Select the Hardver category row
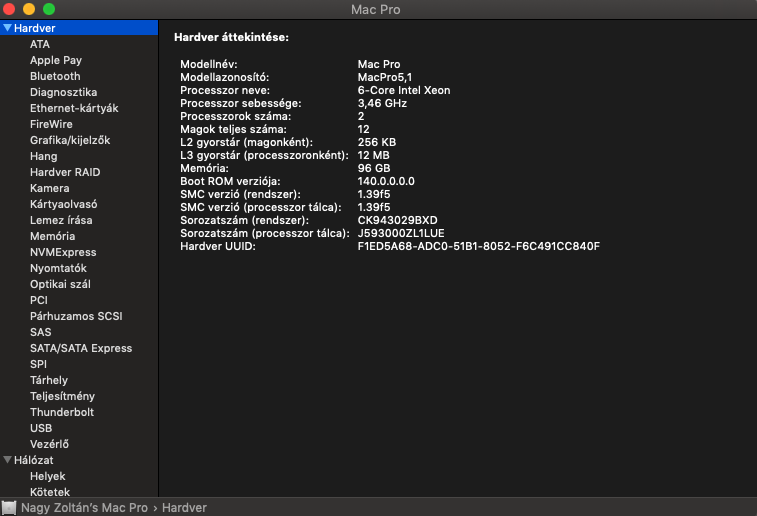 (x=79, y=28)
